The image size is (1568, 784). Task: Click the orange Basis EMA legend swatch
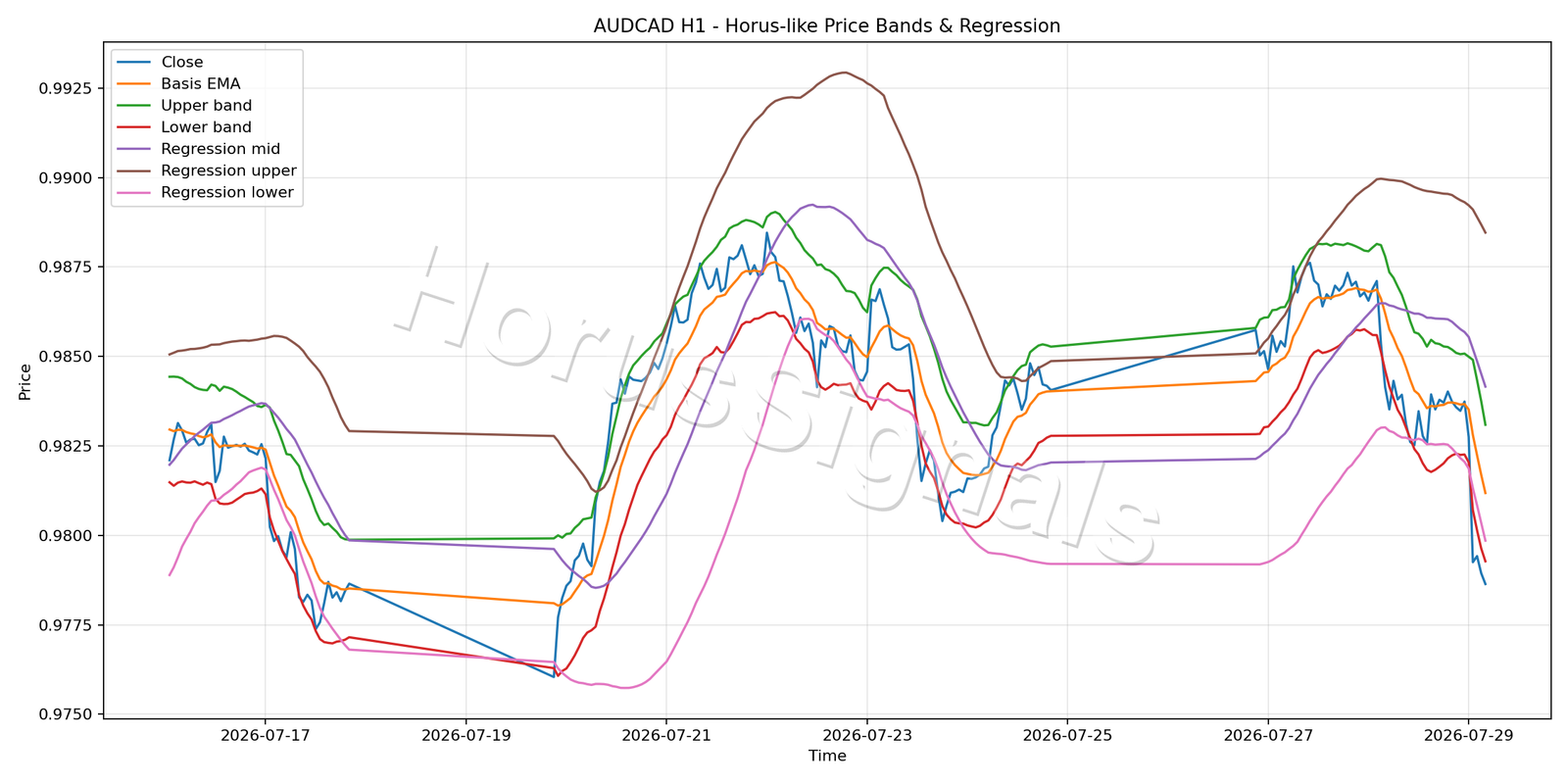coord(134,84)
